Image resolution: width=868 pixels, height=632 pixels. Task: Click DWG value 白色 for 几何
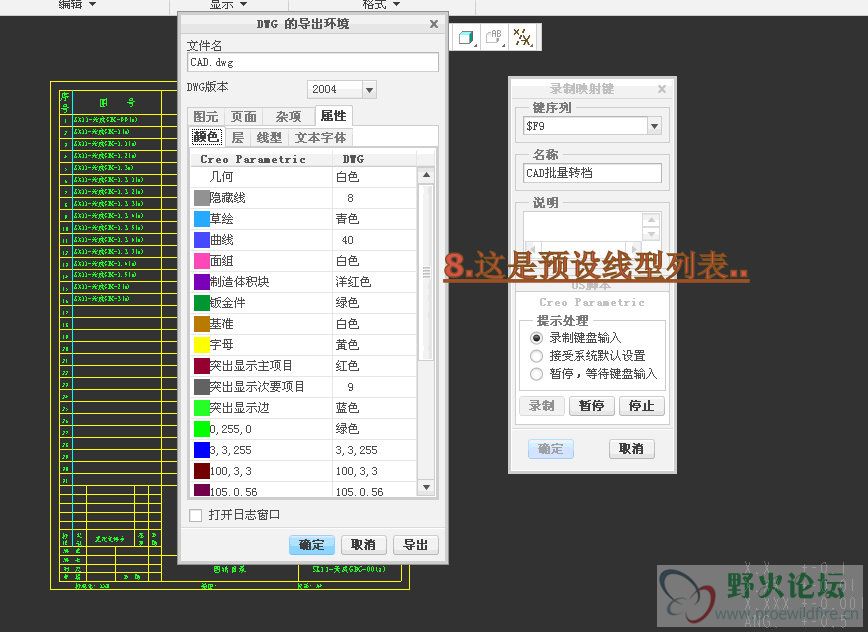point(348,177)
